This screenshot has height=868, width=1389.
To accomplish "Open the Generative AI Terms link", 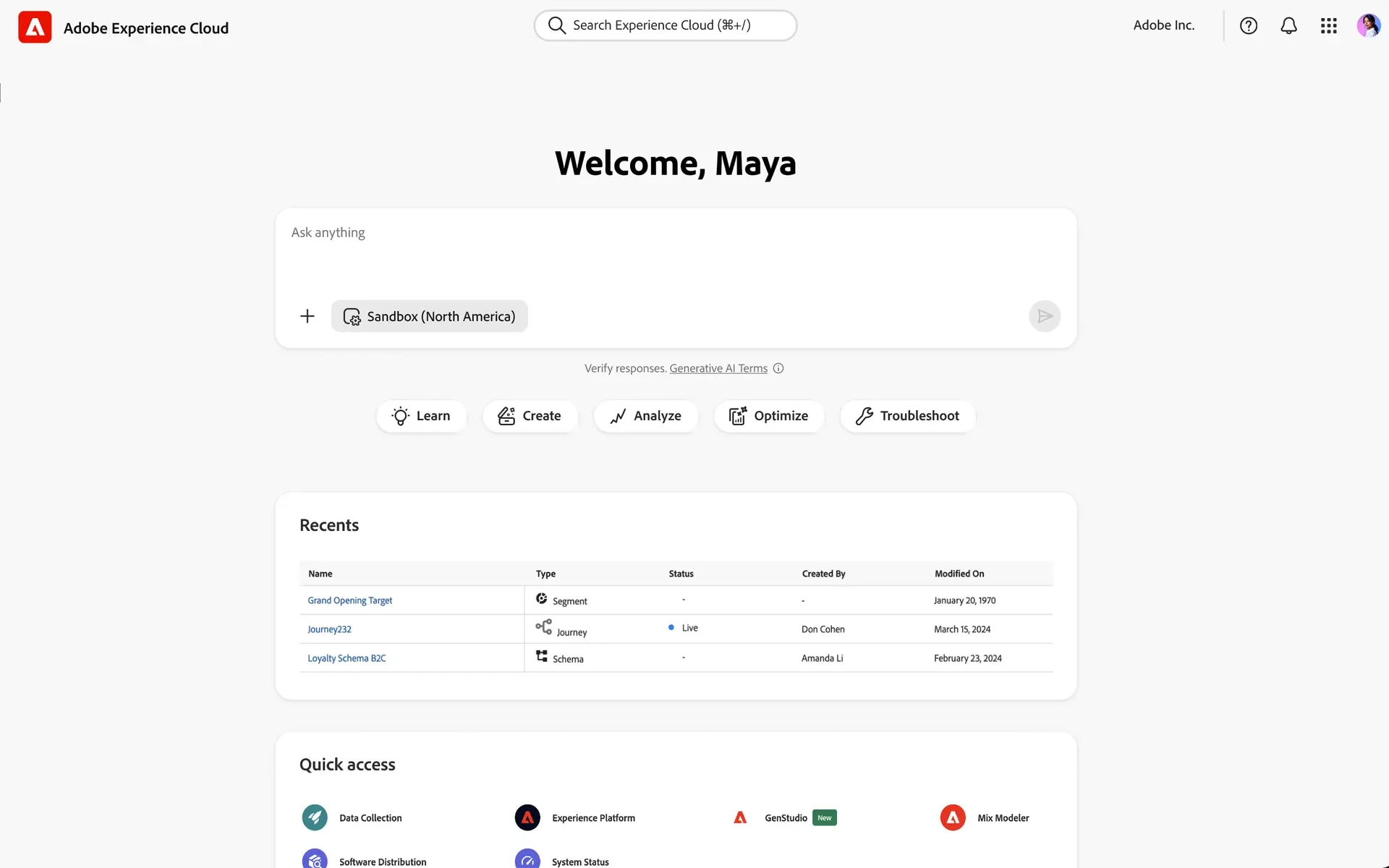I will pos(718,368).
